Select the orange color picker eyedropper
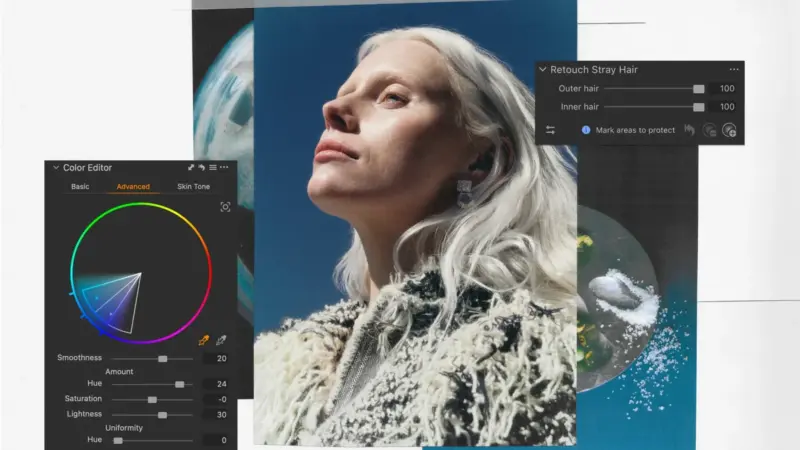This screenshot has width=800, height=450. pyautogui.click(x=204, y=340)
